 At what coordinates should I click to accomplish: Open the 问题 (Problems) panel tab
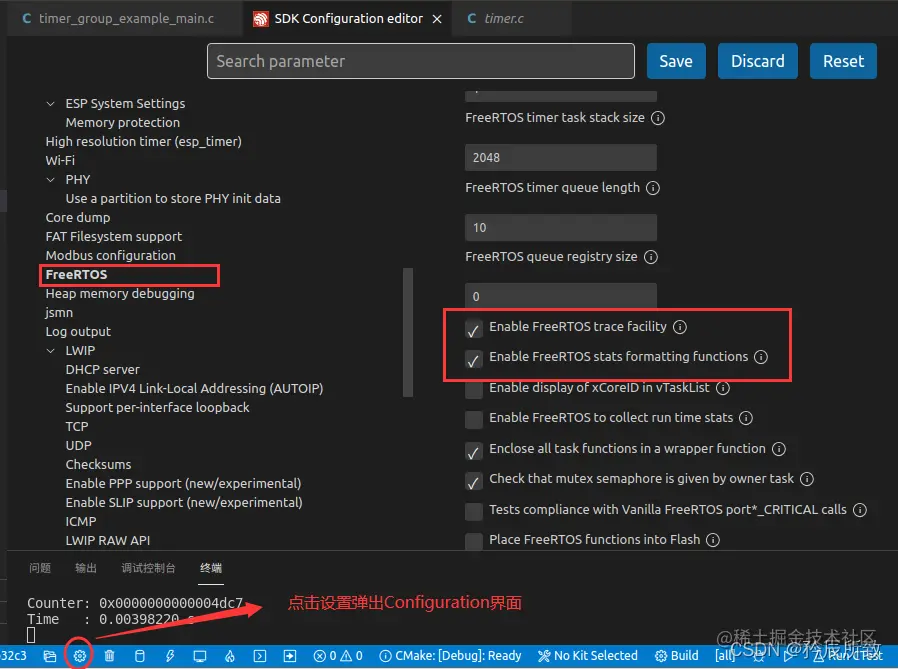pyautogui.click(x=40, y=568)
